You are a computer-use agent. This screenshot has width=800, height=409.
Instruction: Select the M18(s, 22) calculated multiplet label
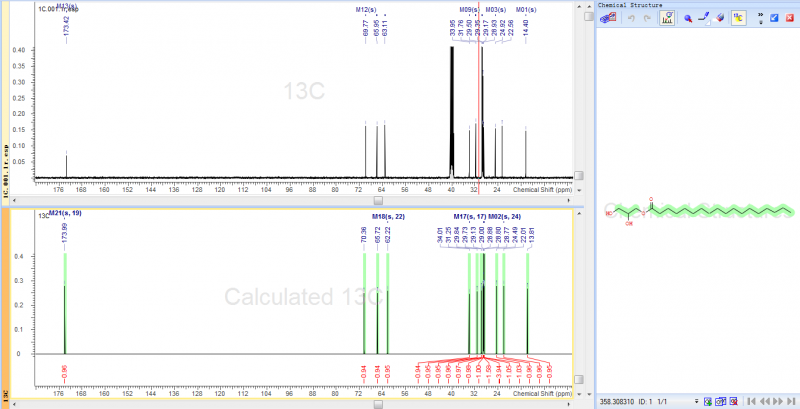click(x=388, y=216)
